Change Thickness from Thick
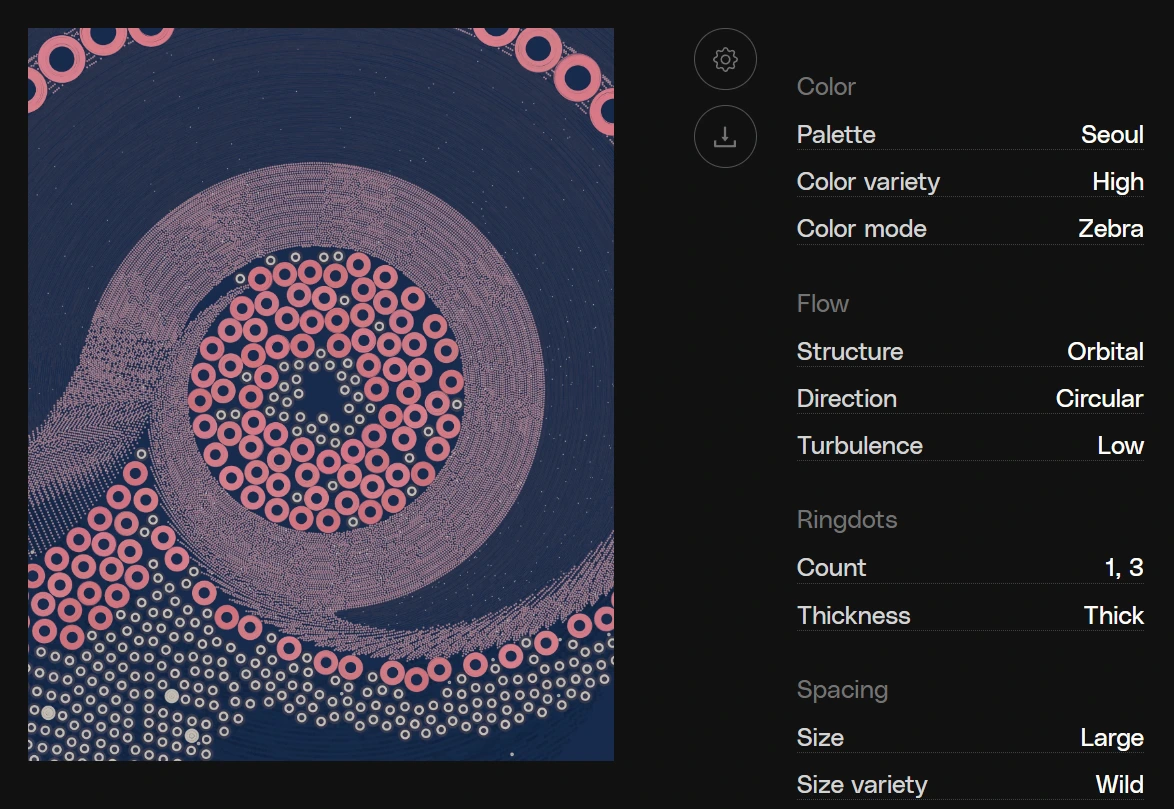 coord(970,616)
